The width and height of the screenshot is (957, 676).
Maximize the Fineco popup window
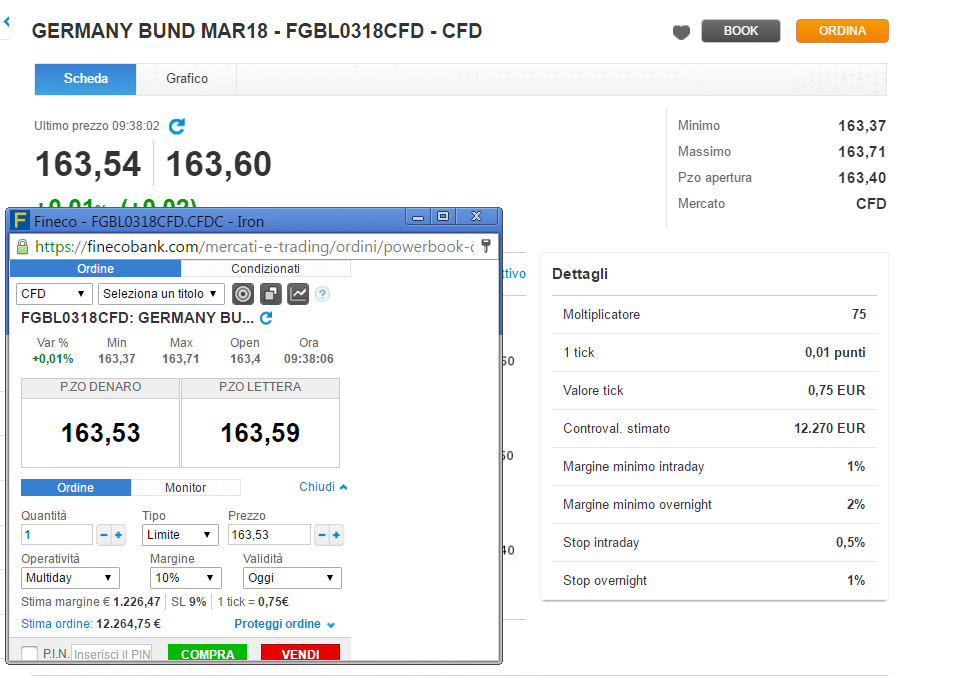click(x=443, y=217)
